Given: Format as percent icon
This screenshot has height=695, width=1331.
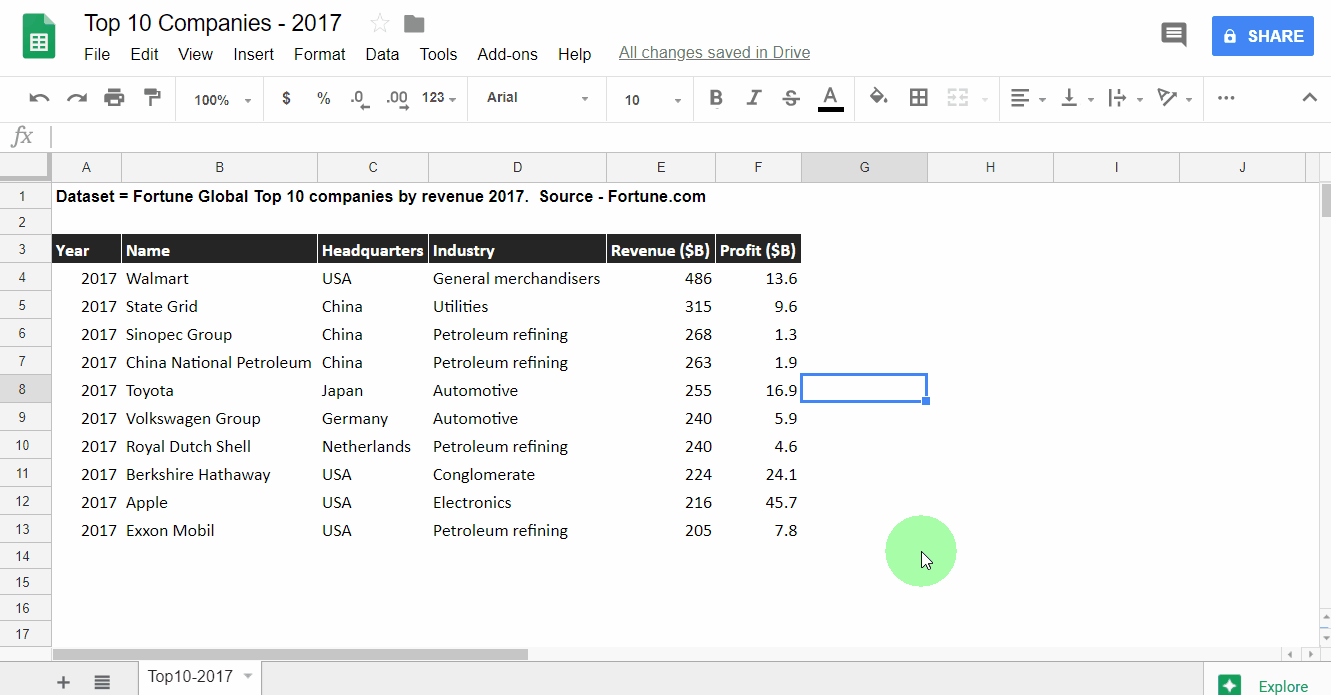Looking at the screenshot, I should 323,98.
